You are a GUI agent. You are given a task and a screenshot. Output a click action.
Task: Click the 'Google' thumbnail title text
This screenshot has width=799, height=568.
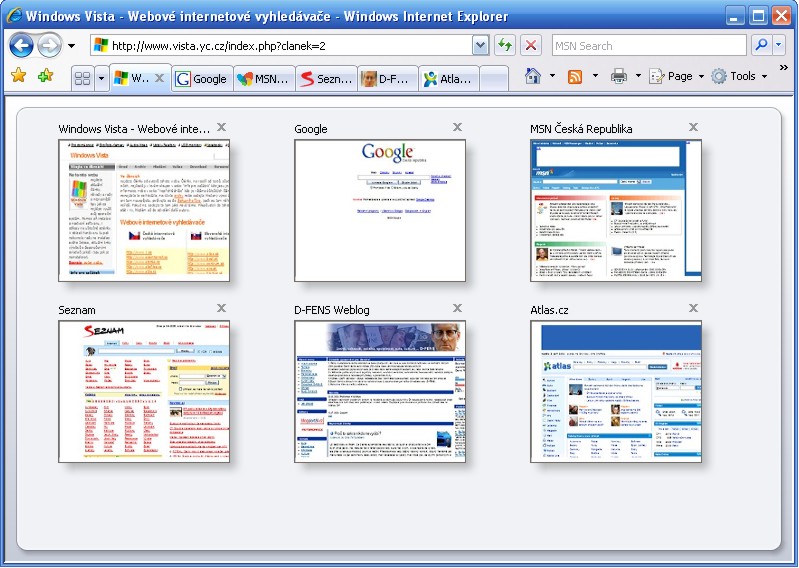coord(311,129)
